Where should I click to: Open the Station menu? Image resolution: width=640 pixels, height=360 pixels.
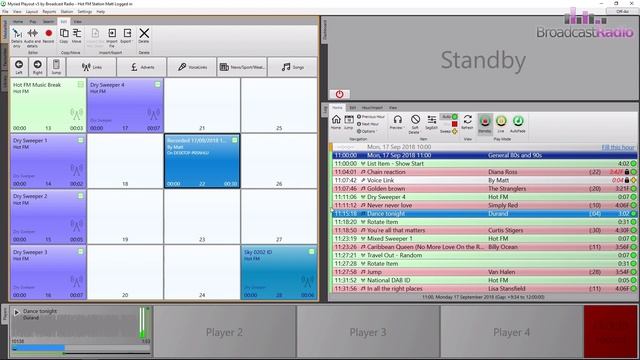click(x=67, y=11)
